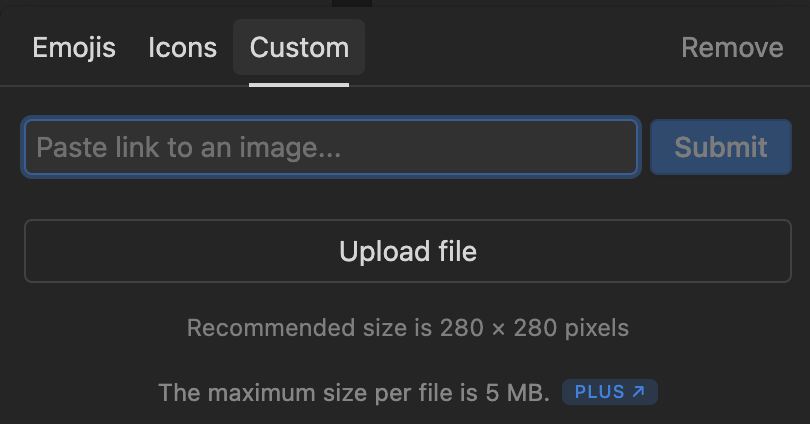
Task: Click the Upload file button
Action: pos(408,251)
